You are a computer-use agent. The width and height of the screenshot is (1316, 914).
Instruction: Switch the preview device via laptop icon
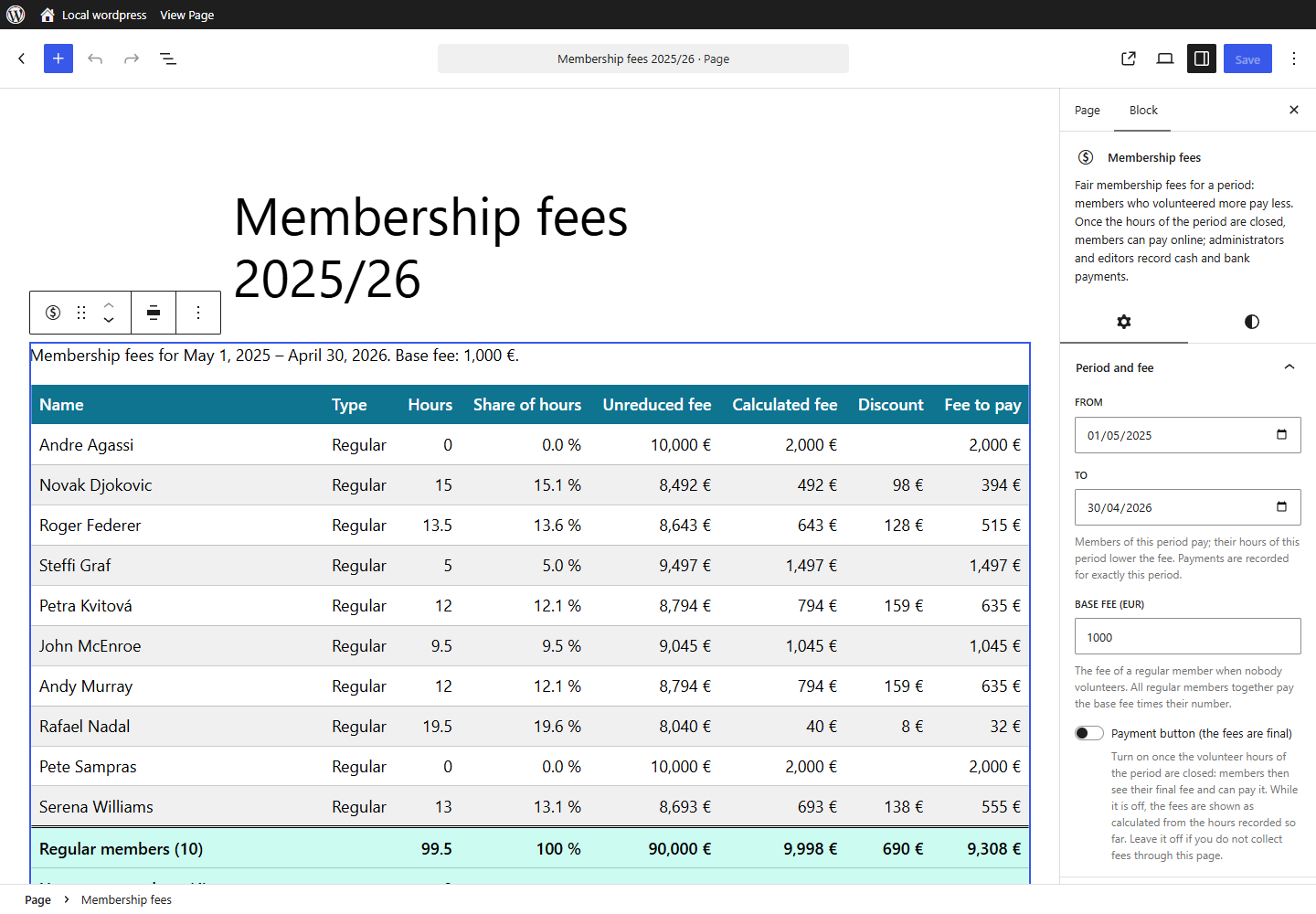tap(1165, 58)
